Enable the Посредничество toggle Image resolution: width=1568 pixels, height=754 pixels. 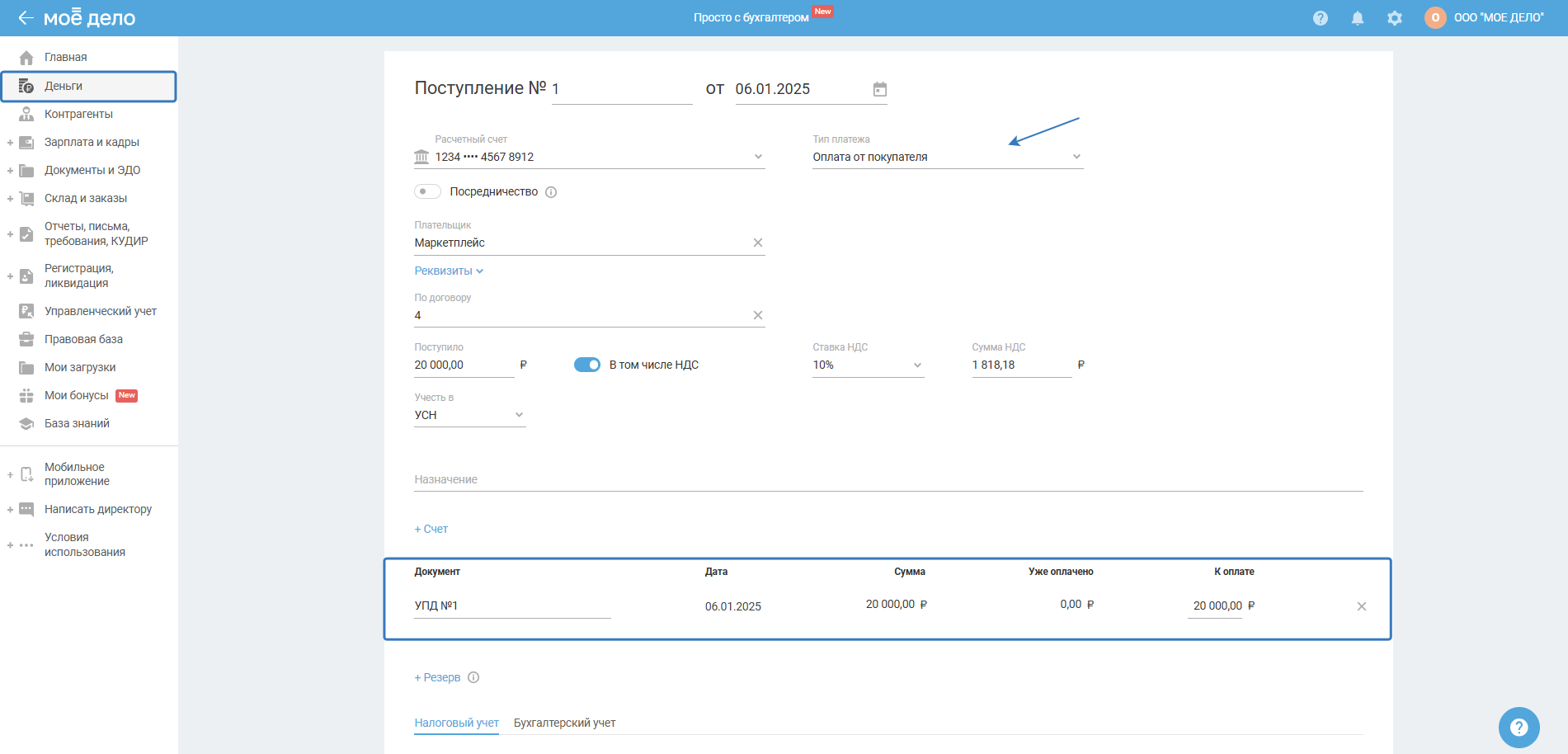tap(427, 191)
